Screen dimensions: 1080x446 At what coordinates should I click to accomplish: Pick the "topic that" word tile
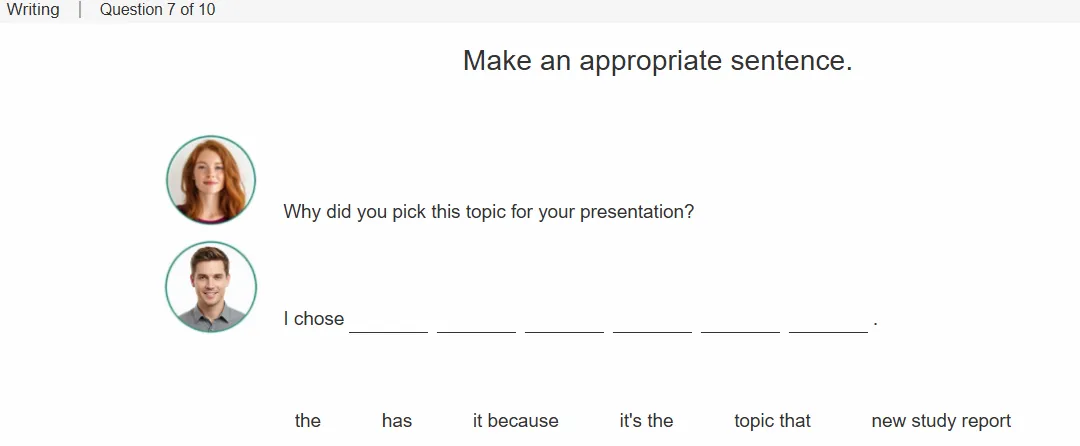[x=772, y=421]
